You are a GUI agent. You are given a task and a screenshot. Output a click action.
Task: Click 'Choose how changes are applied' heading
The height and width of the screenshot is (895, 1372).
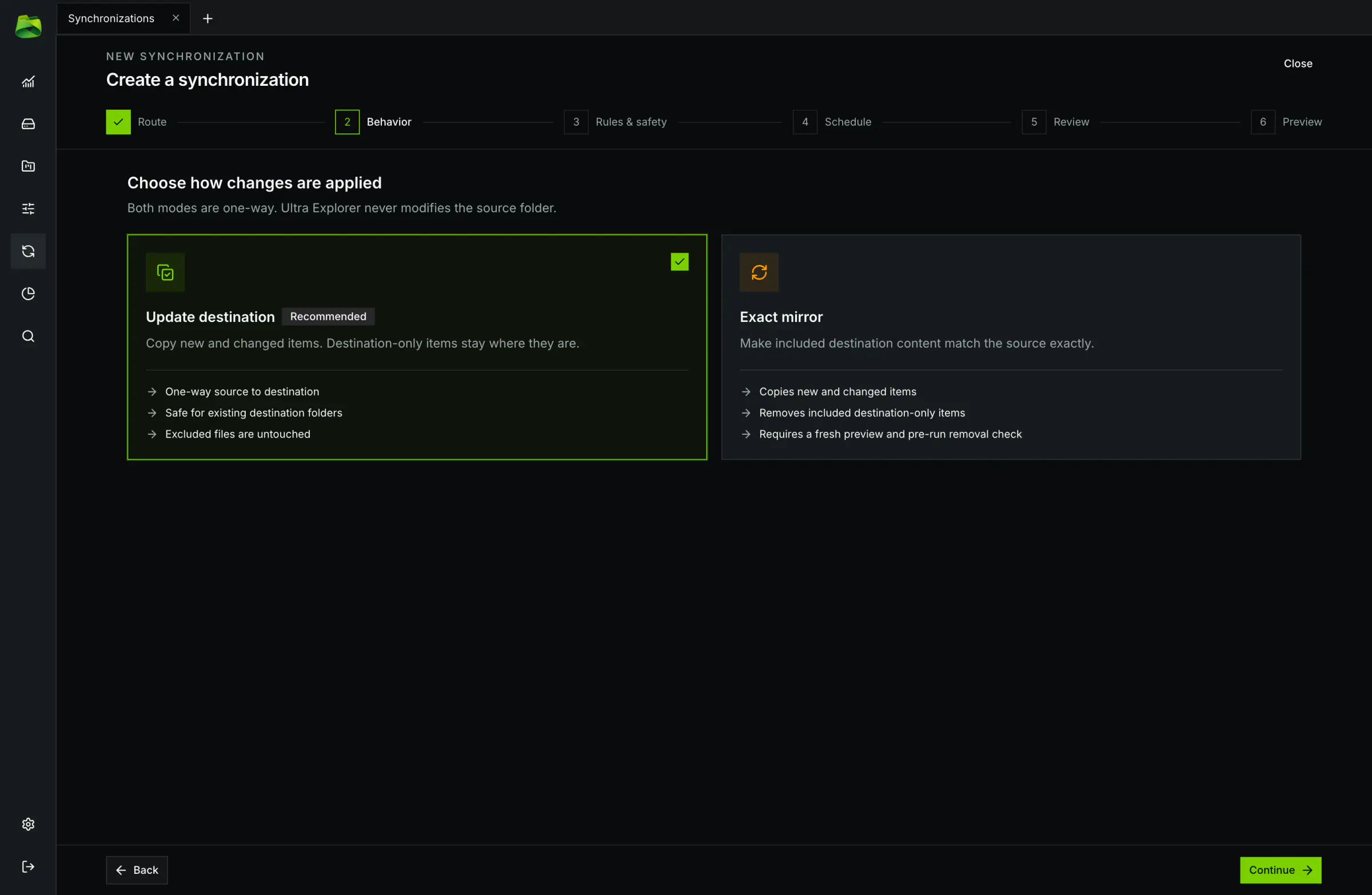254,183
